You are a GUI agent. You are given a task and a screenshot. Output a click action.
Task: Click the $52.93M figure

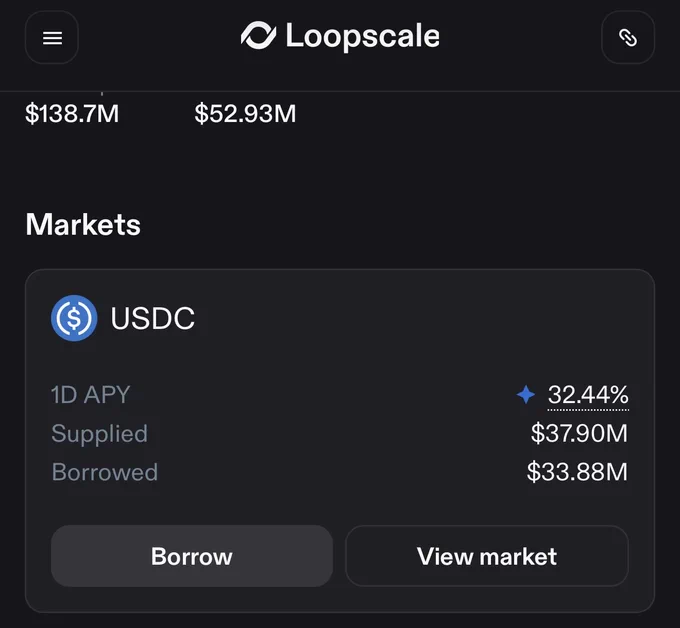point(245,114)
